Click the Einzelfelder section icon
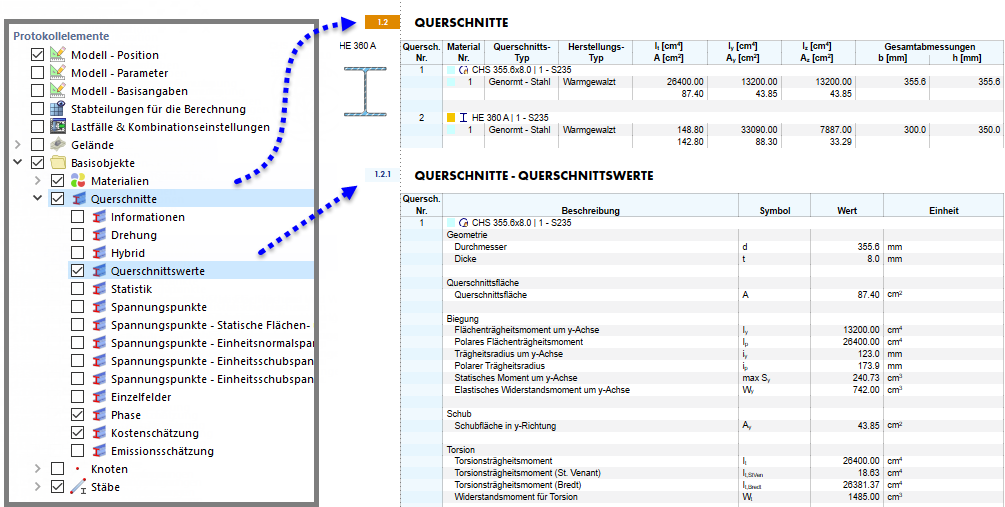Viewport: 1005px width, 507px height. click(x=99, y=397)
